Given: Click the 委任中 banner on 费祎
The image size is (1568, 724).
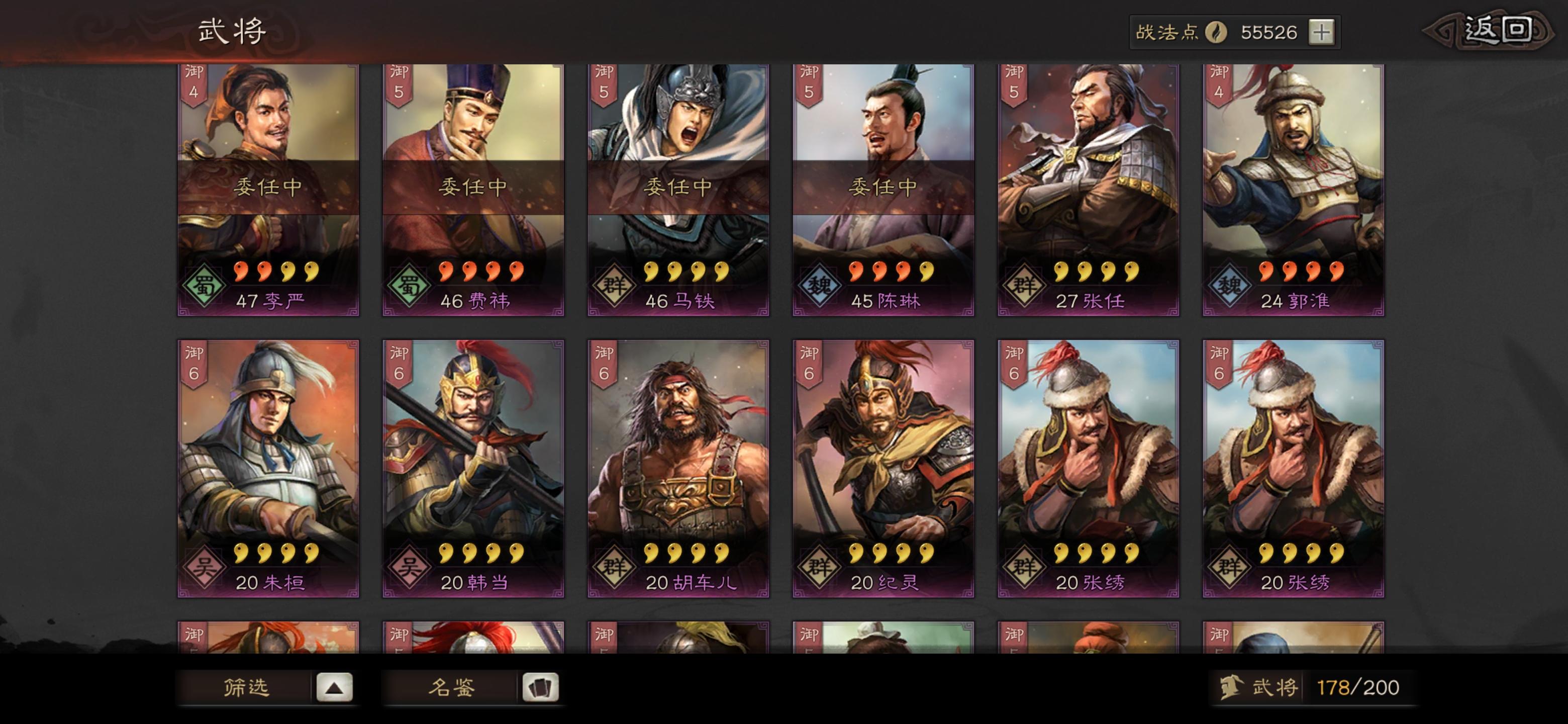Looking at the screenshot, I should click(473, 187).
